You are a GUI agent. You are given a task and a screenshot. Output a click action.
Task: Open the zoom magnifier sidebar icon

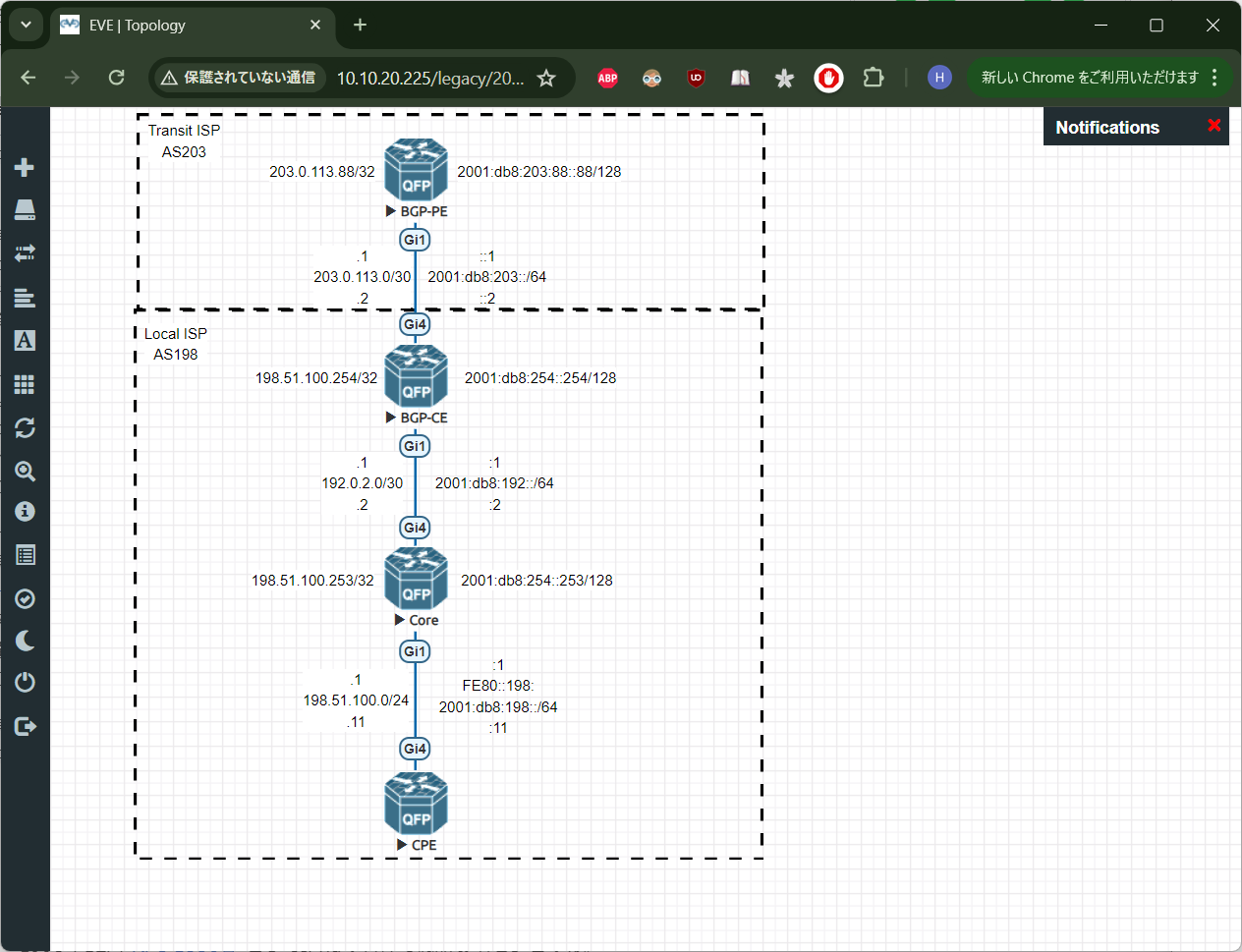(25, 472)
